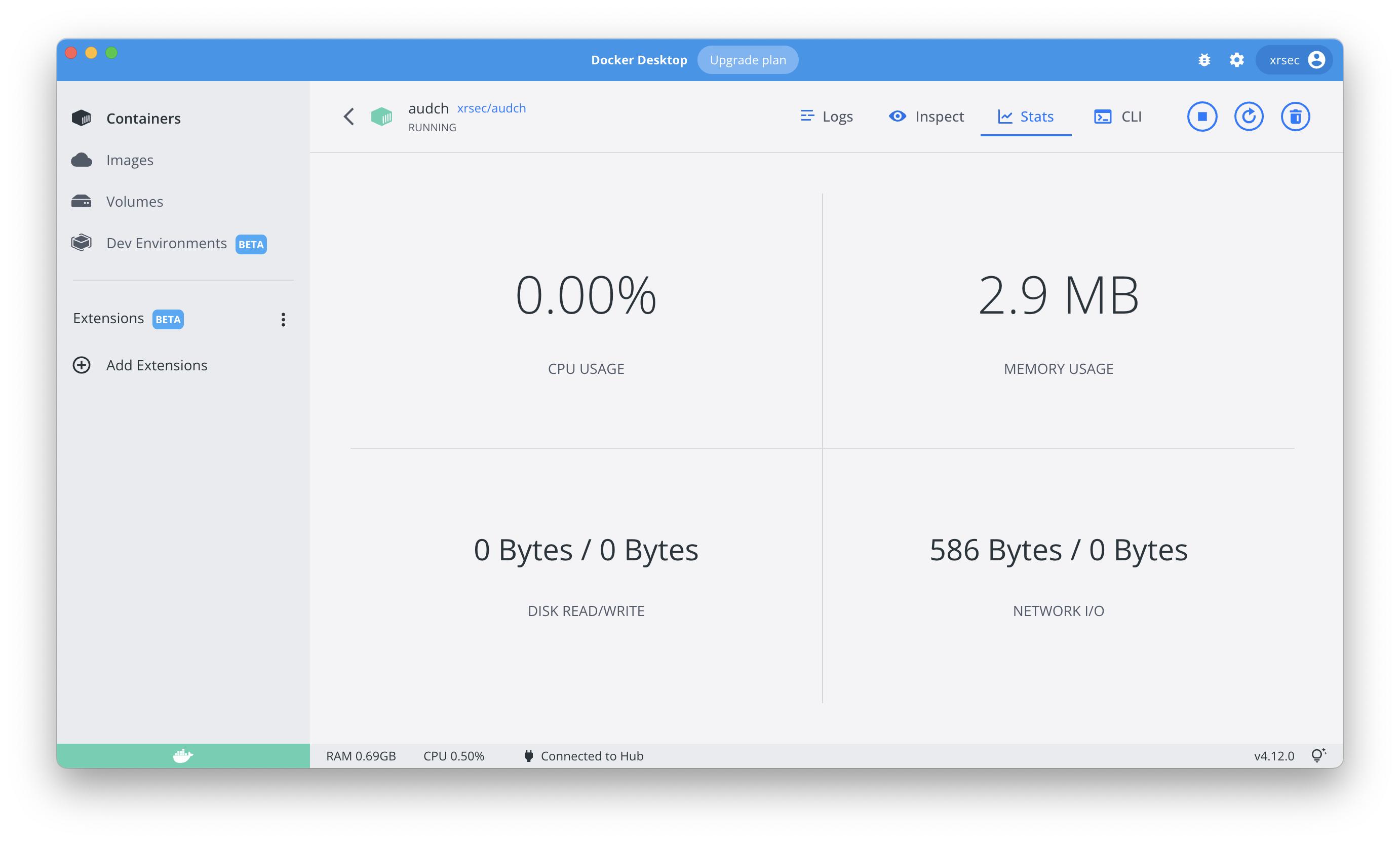Viewport: 1400px width, 843px height.
Task: Click the Add Extensions label
Action: click(x=157, y=365)
